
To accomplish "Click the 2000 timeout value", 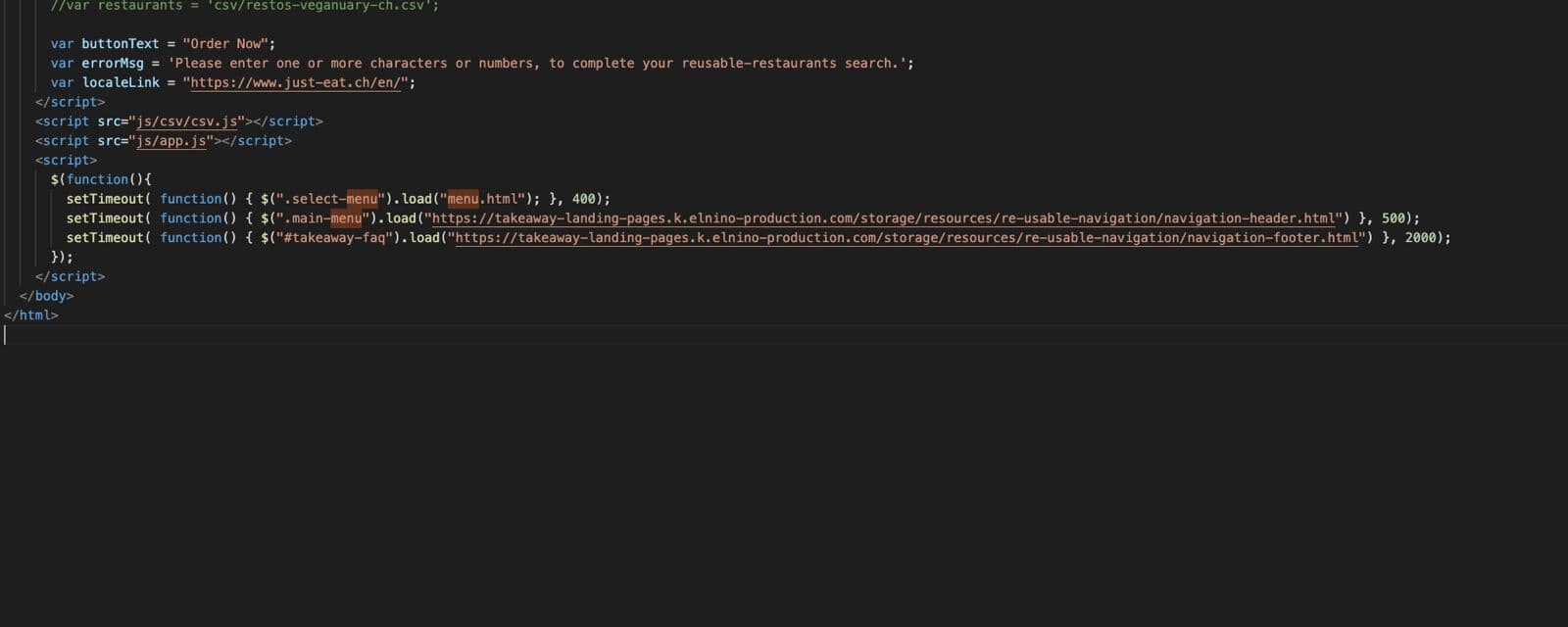I will 1420,238.
